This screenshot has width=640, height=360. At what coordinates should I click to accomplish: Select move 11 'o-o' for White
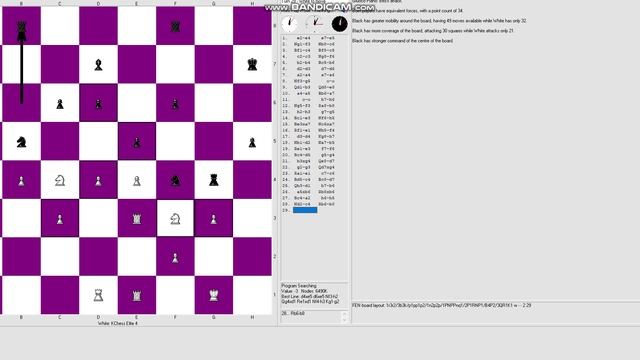tap(305, 100)
